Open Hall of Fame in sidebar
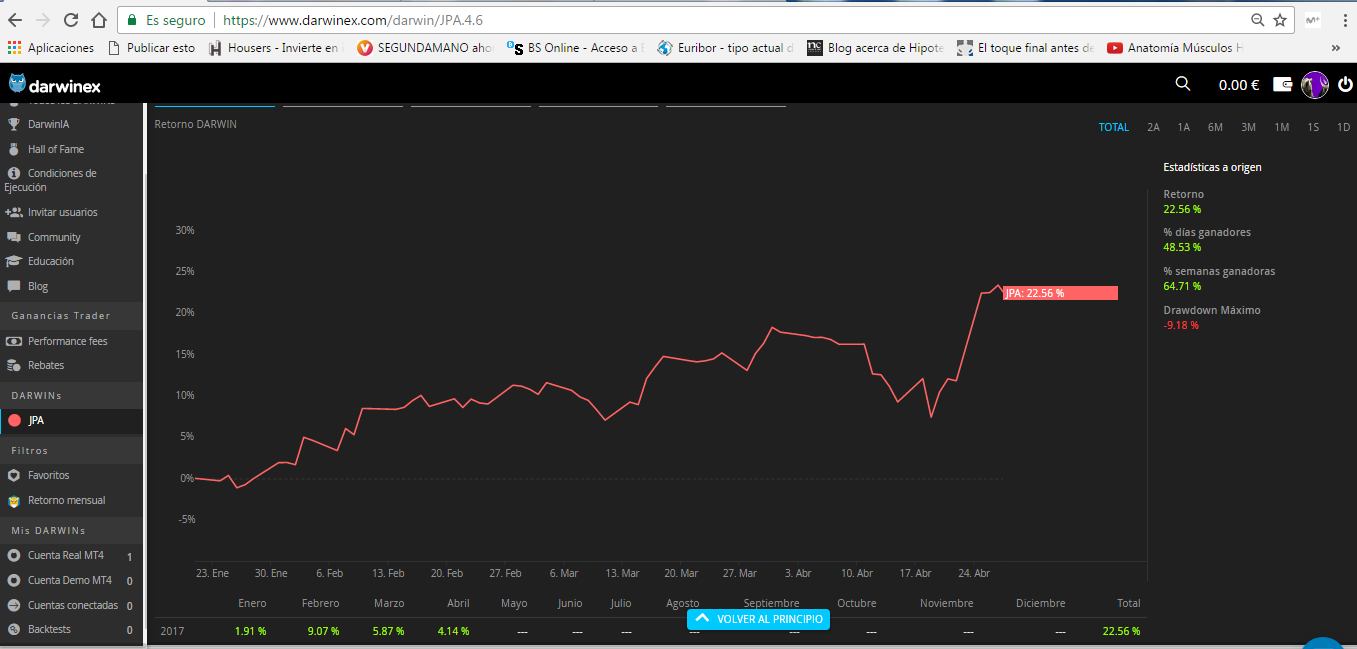Image resolution: width=1357 pixels, height=649 pixels. (x=55, y=149)
